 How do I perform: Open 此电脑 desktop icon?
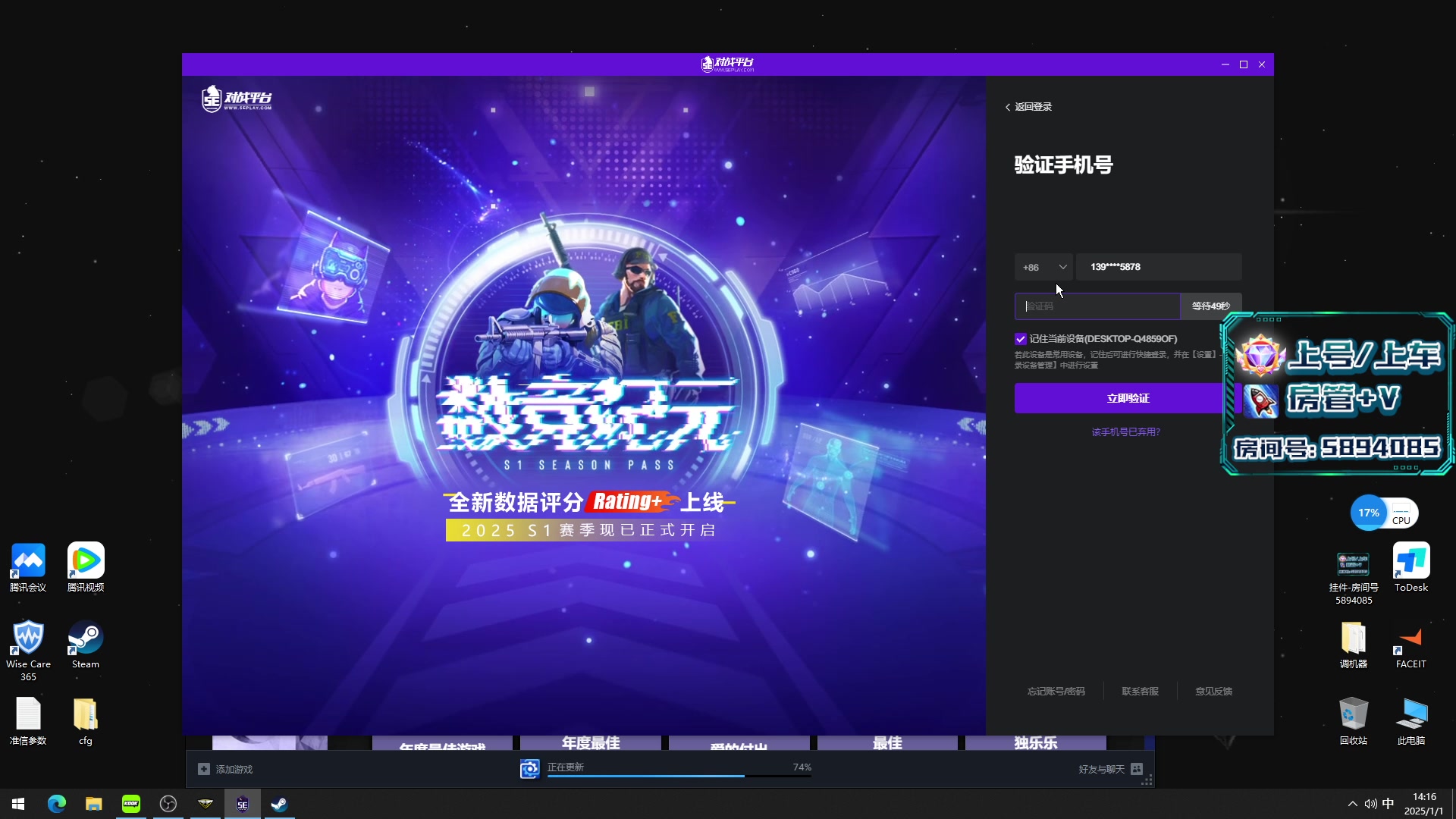click(1411, 721)
